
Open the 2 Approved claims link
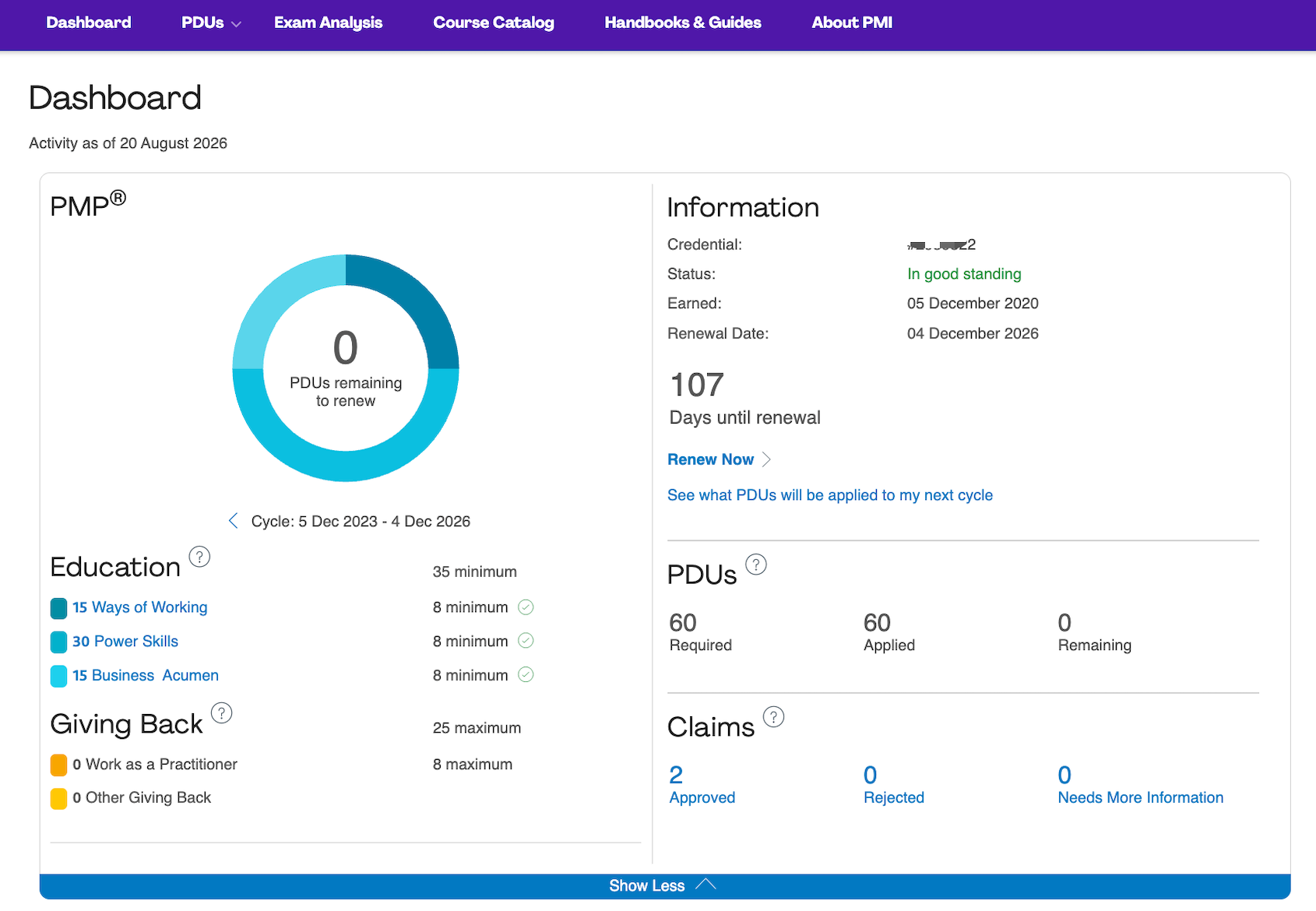tap(702, 785)
